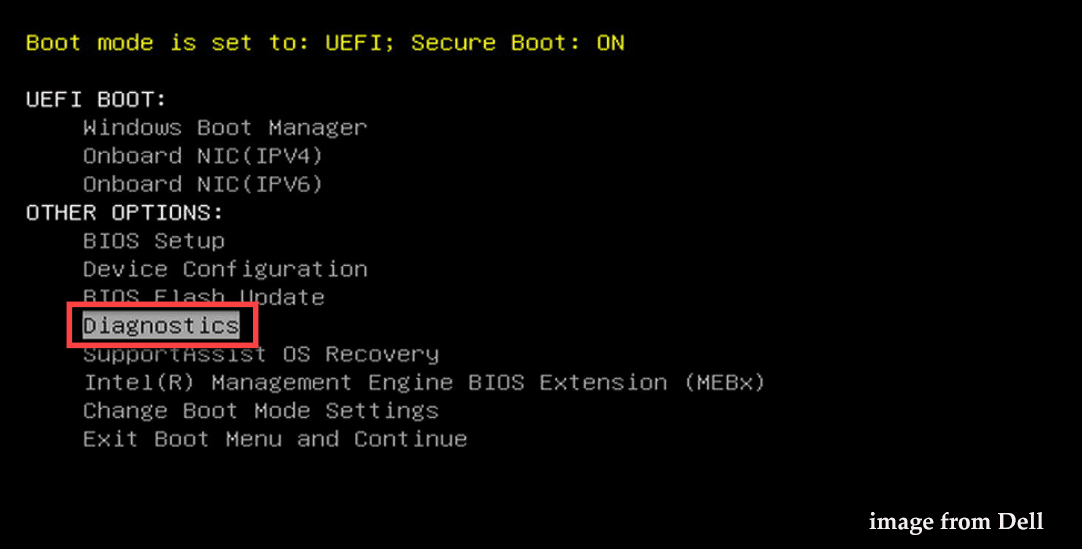Click the OTHER OPTIONS section header
The height and width of the screenshot is (549, 1082).
125,213
